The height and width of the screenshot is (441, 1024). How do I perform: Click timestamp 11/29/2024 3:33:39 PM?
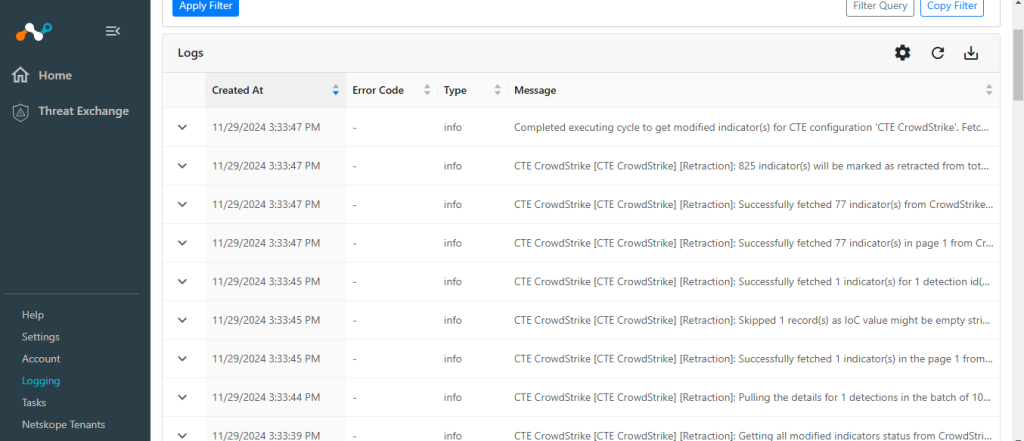pyautogui.click(x=266, y=435)
